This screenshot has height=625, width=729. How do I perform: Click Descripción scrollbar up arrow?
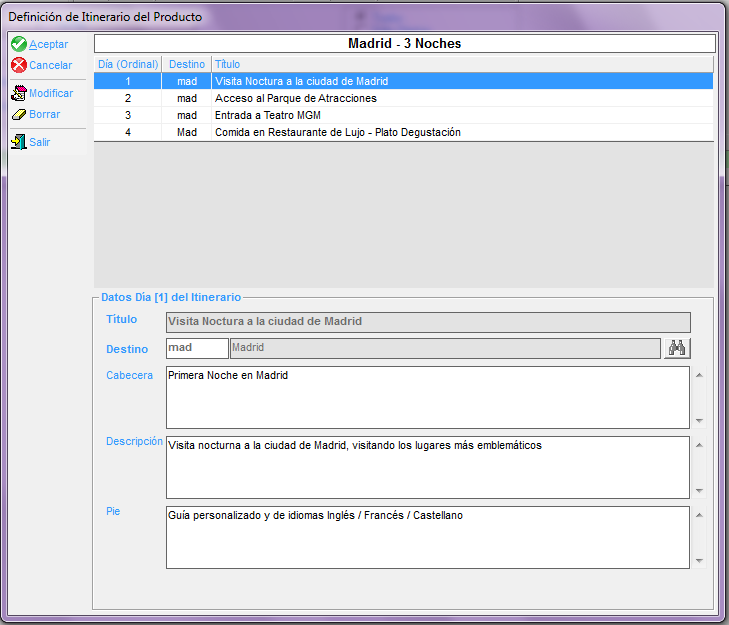(699, 445)
